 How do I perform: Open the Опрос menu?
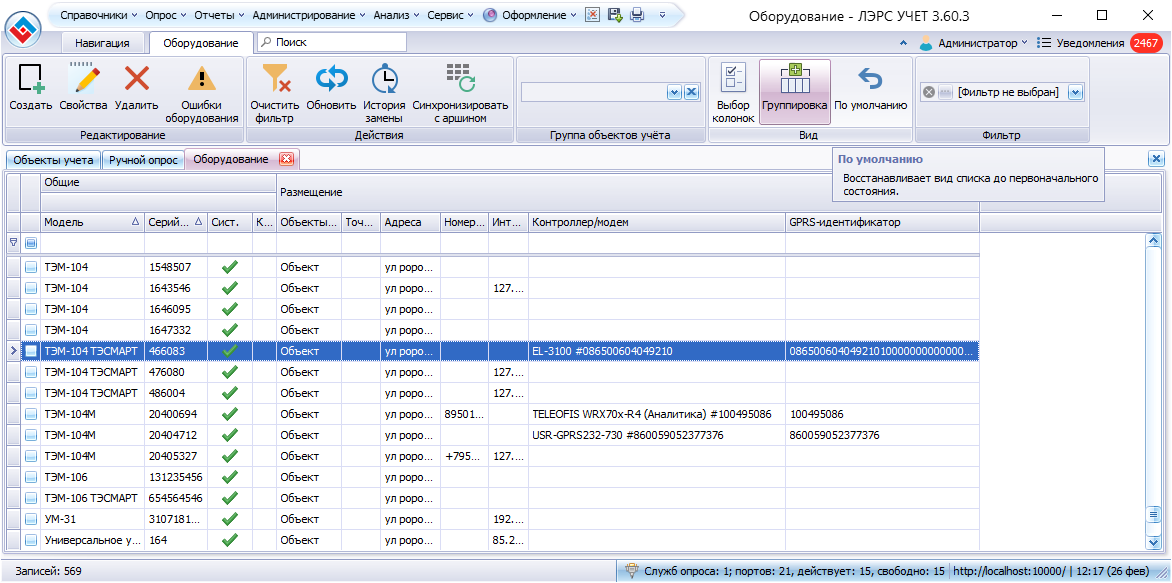[x=167, y=14]
